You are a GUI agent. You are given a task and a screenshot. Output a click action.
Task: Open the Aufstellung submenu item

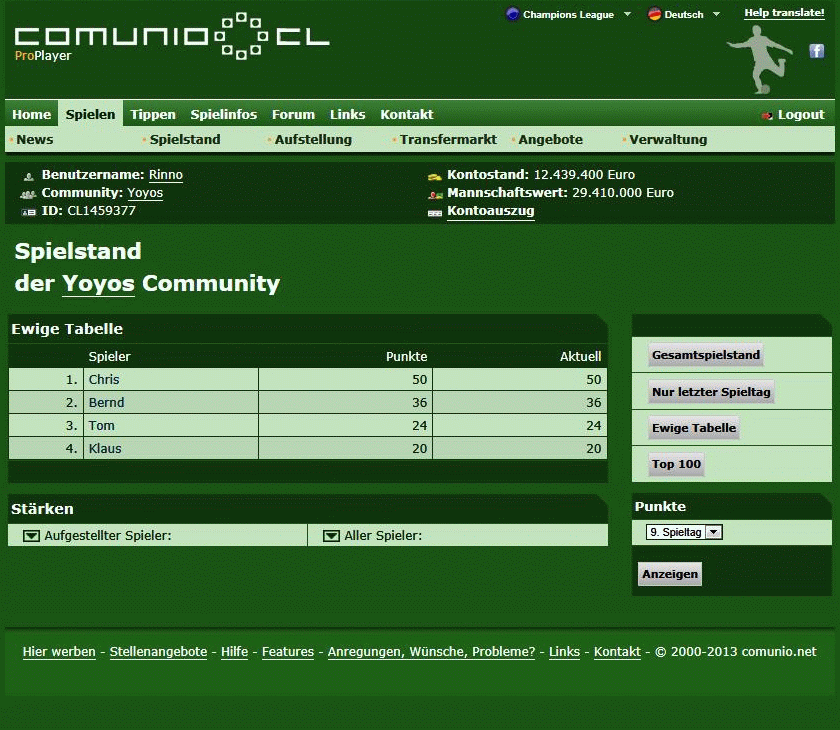coord(313,140)
